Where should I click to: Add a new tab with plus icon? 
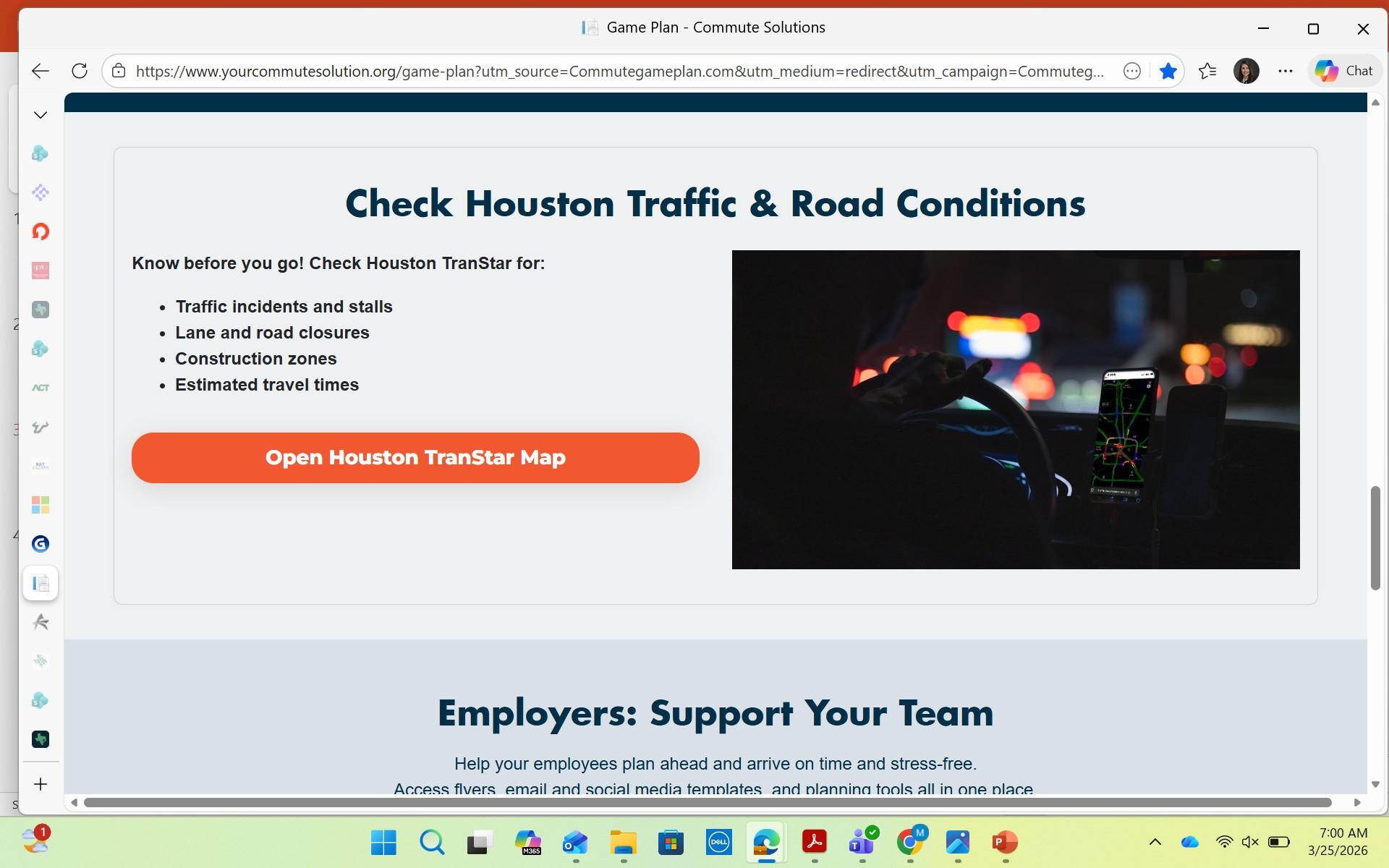[41, 784]
